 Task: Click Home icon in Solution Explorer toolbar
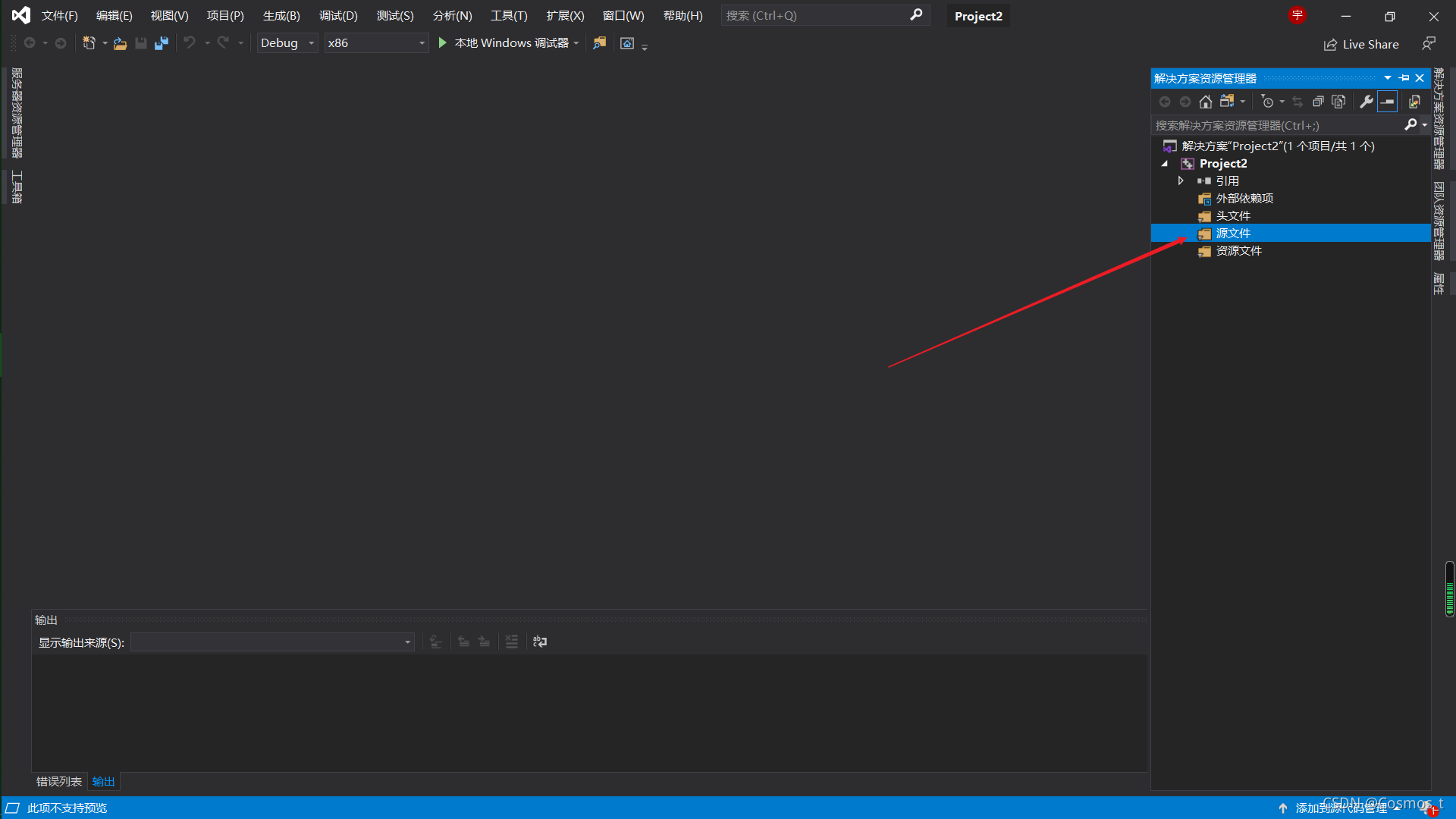tap(1205, 102)
